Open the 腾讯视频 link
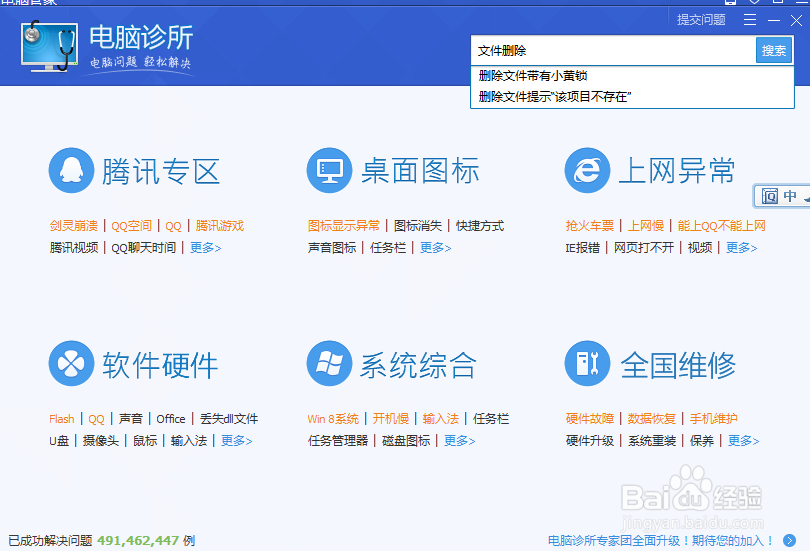Image resolution: width=810 pixels, height=551 pixels. click(x=74, y=248)
